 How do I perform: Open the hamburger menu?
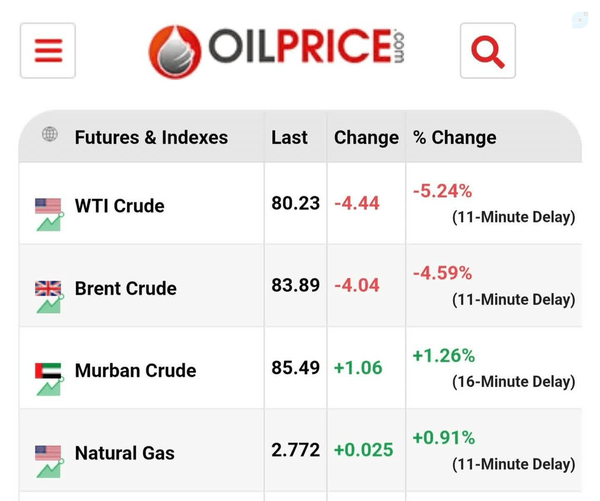(48, 51)
